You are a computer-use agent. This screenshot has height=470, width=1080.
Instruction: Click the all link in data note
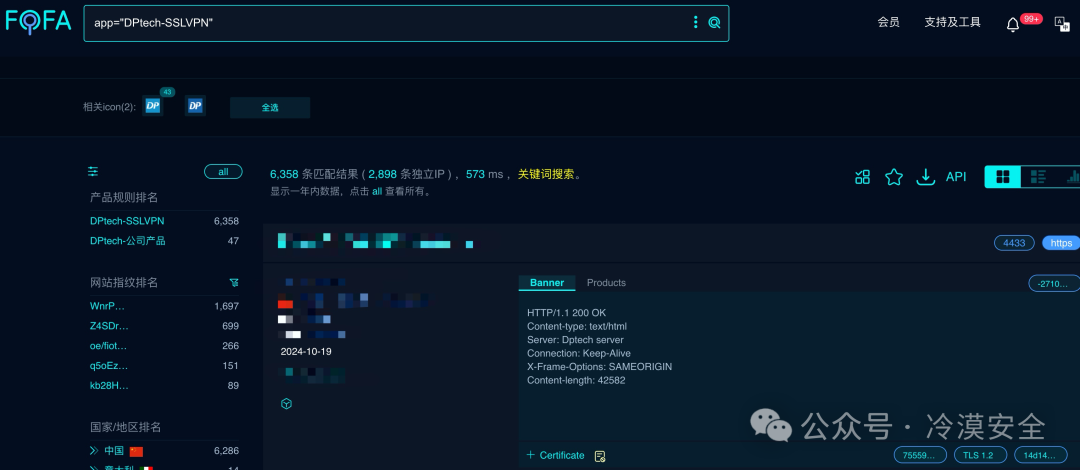(x=377, y=192)
